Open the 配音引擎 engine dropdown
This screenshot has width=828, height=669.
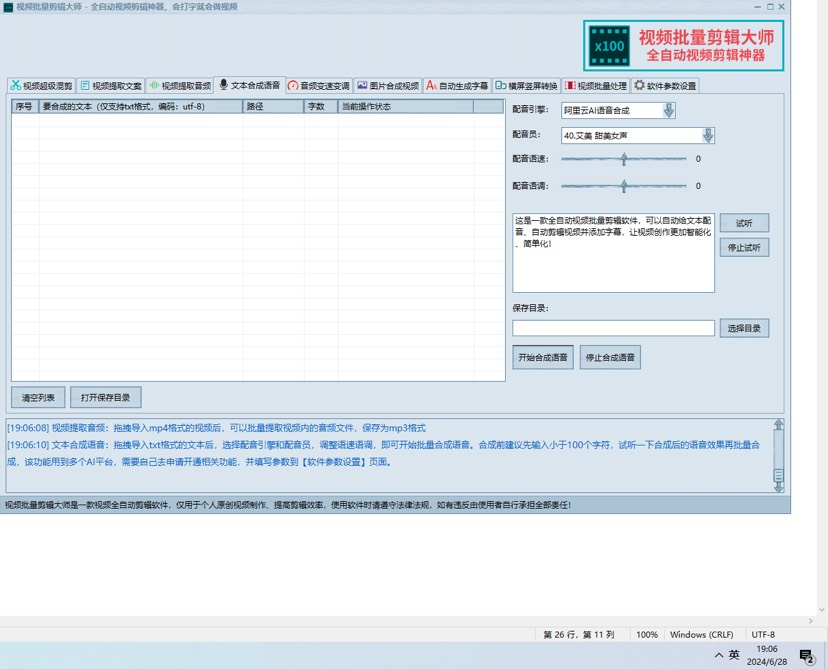(x=669, y=111)
